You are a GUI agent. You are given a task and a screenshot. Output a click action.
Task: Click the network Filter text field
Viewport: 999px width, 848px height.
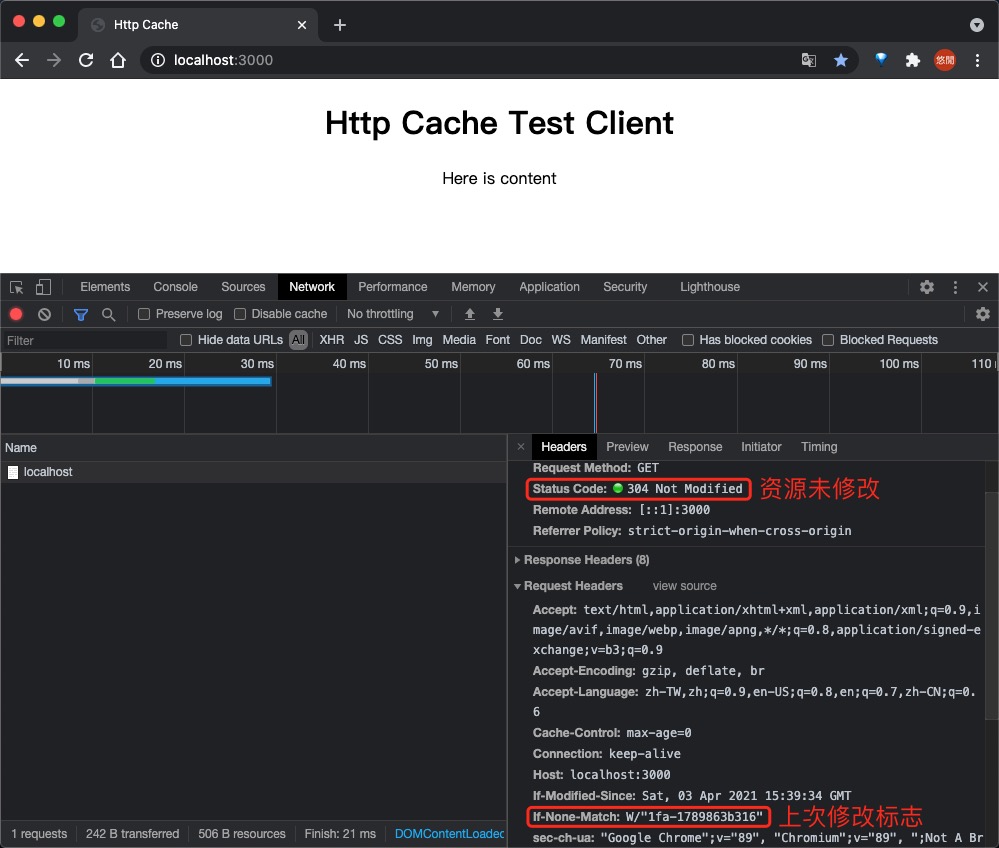pos(85,341)
